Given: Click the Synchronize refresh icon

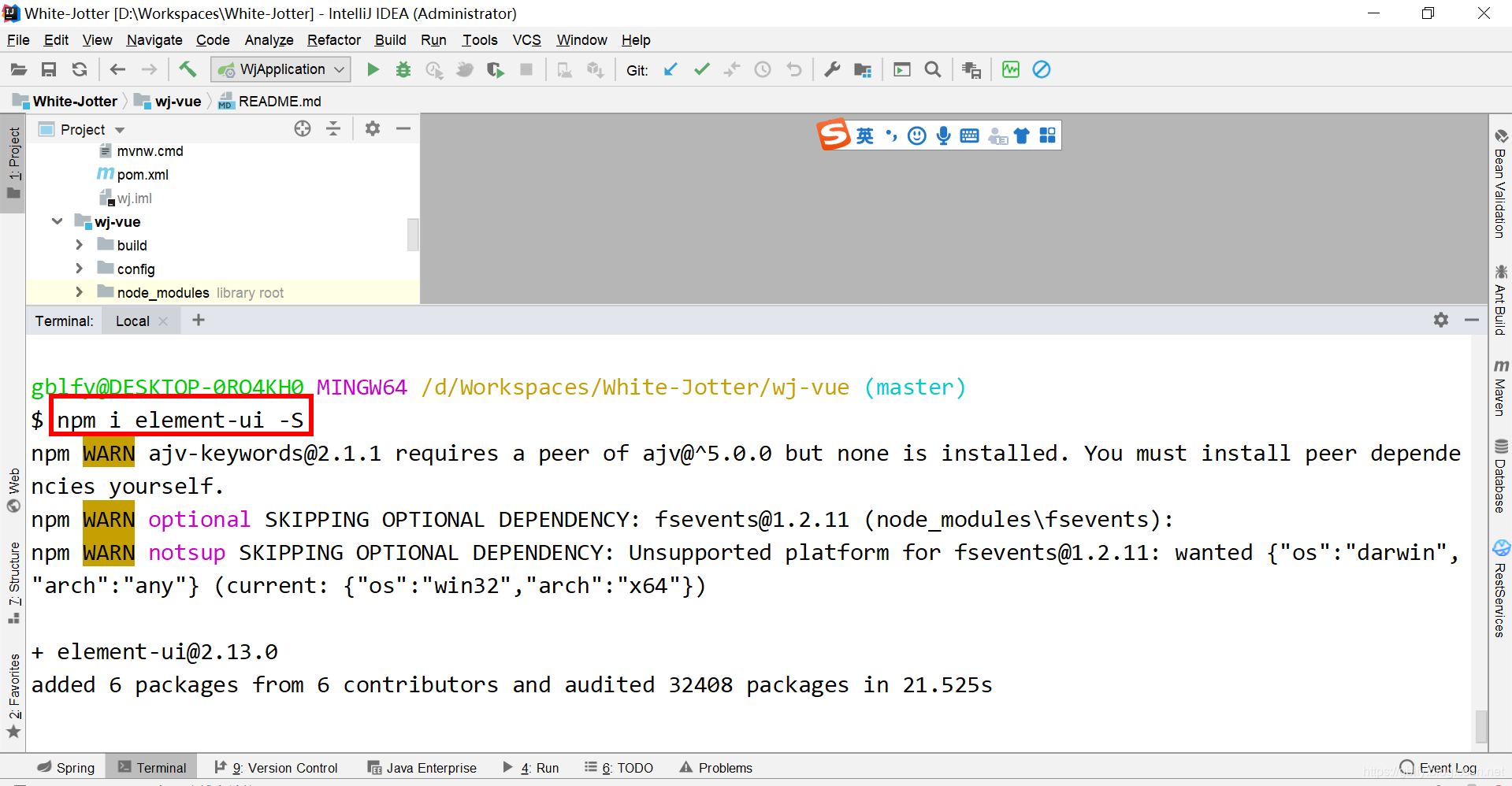Looking at the screenshot, I should click(80, 70).
